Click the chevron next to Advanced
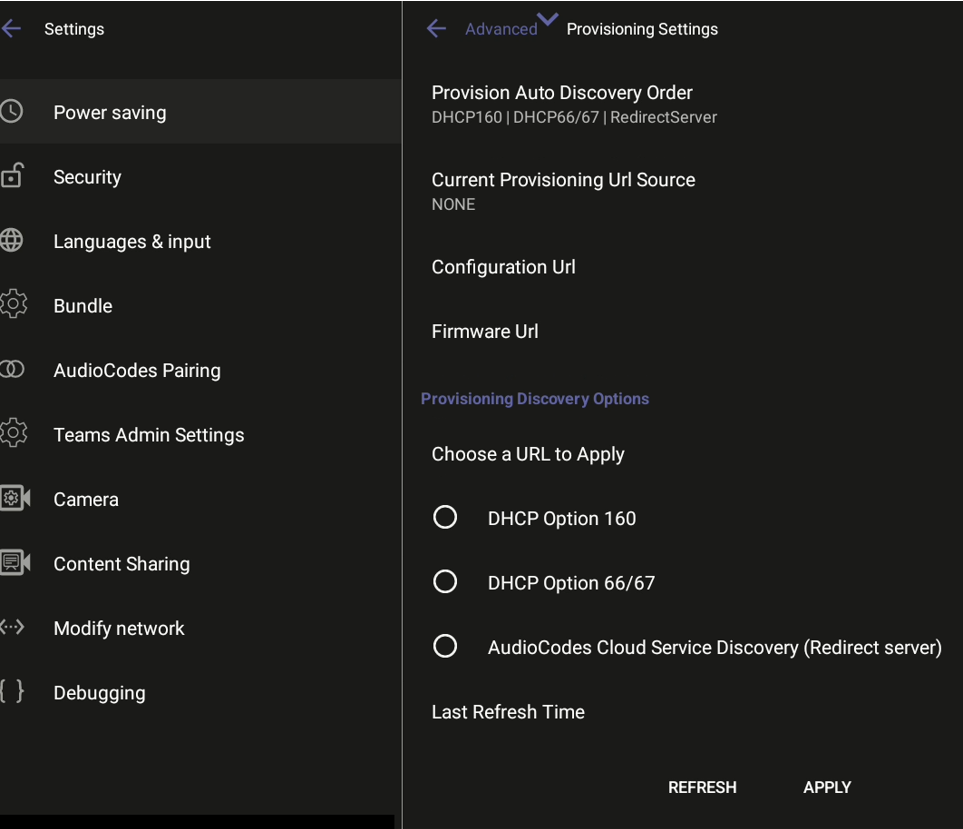 tap(548, 19)
